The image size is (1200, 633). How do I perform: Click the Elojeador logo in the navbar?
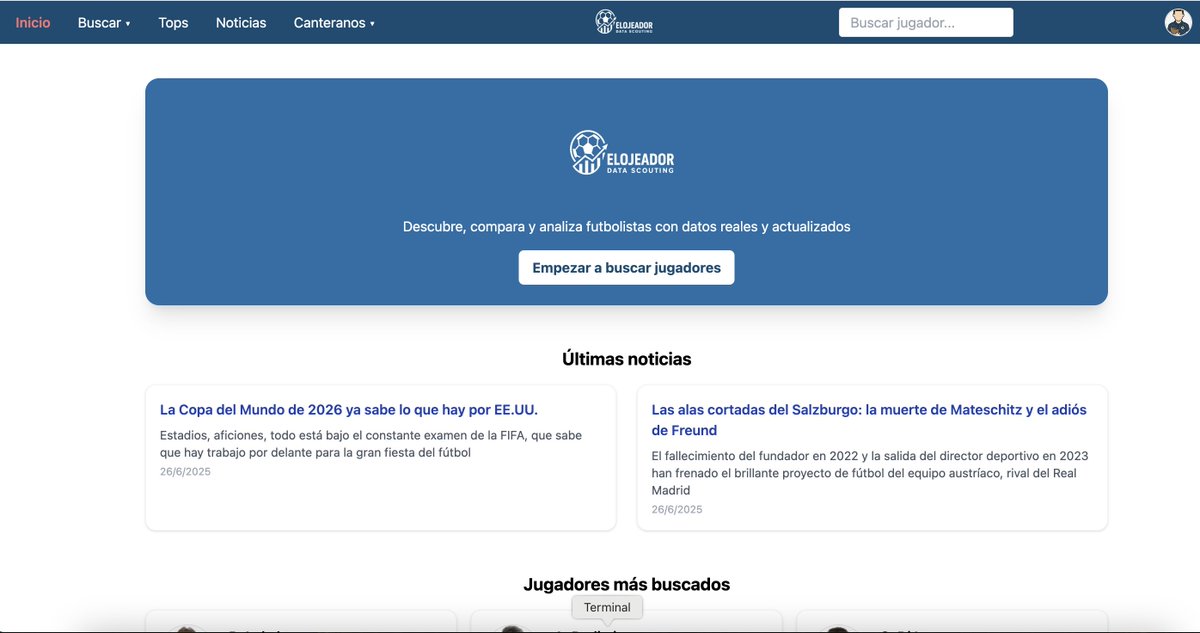click(x=623, y=21)
